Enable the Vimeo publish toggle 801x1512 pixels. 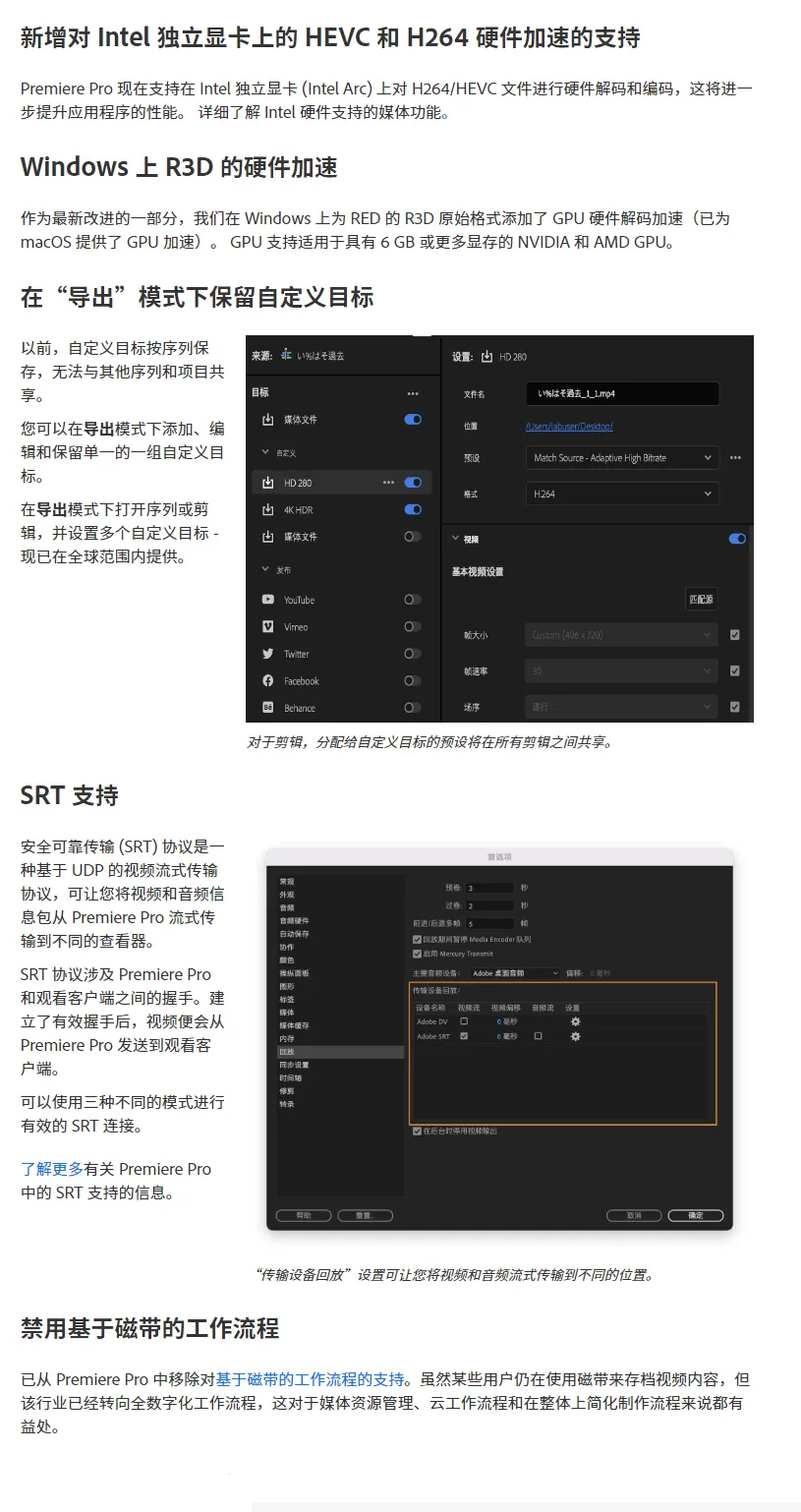413,626
